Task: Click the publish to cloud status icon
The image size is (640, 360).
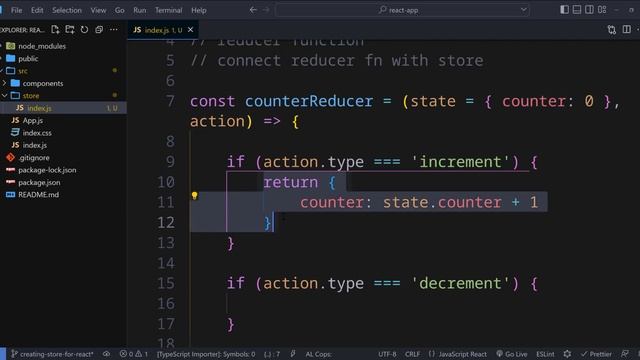Action: [107, 354]
